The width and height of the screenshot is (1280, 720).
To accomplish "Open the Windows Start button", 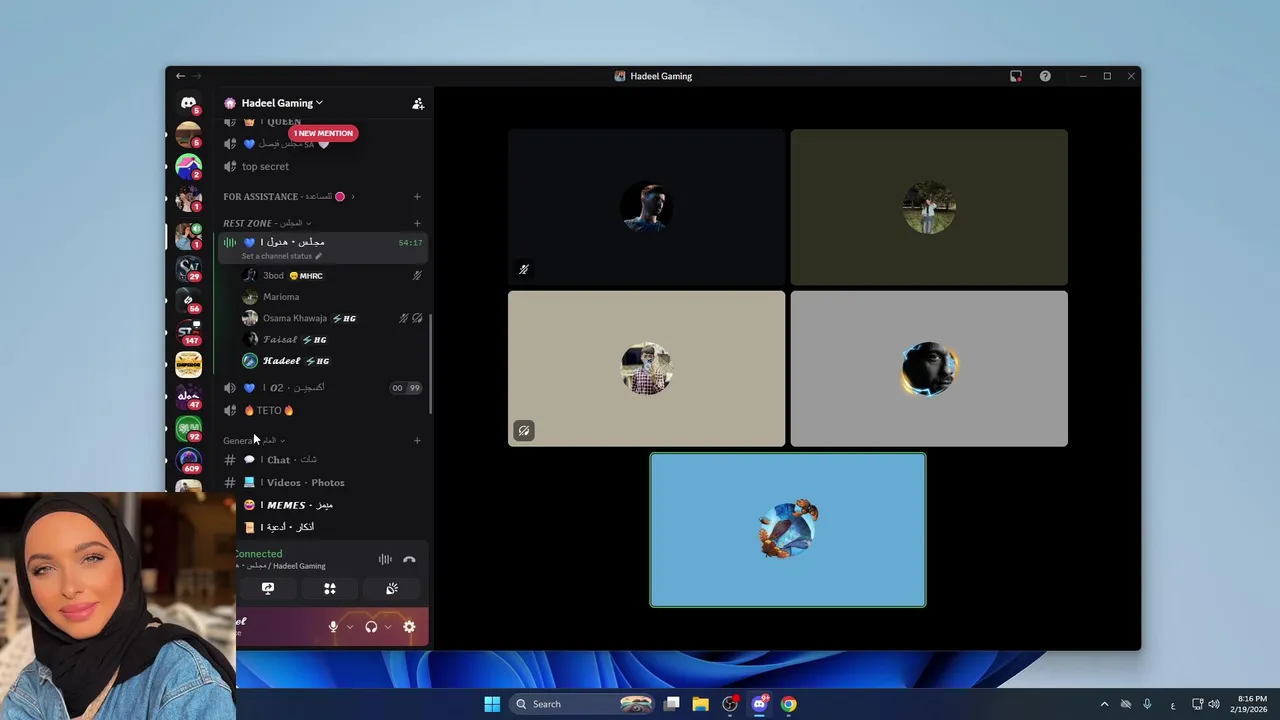I will coord(492,704).
